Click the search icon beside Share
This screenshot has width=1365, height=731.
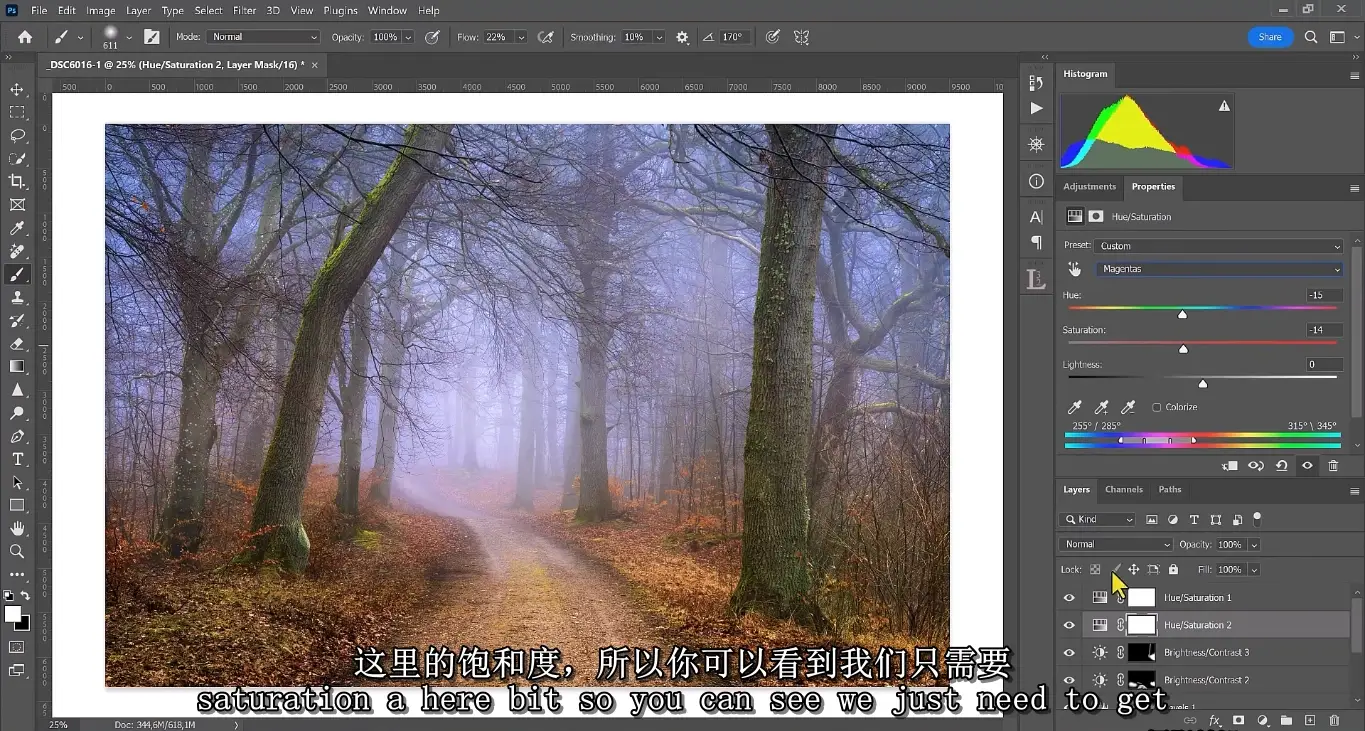[1311, 37]
